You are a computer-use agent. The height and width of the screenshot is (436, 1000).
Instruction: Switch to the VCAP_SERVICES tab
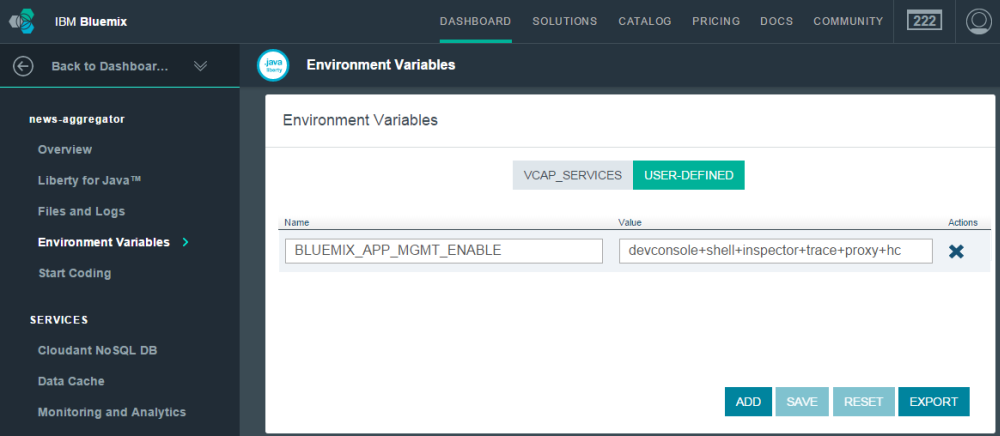tap(573, 175)
